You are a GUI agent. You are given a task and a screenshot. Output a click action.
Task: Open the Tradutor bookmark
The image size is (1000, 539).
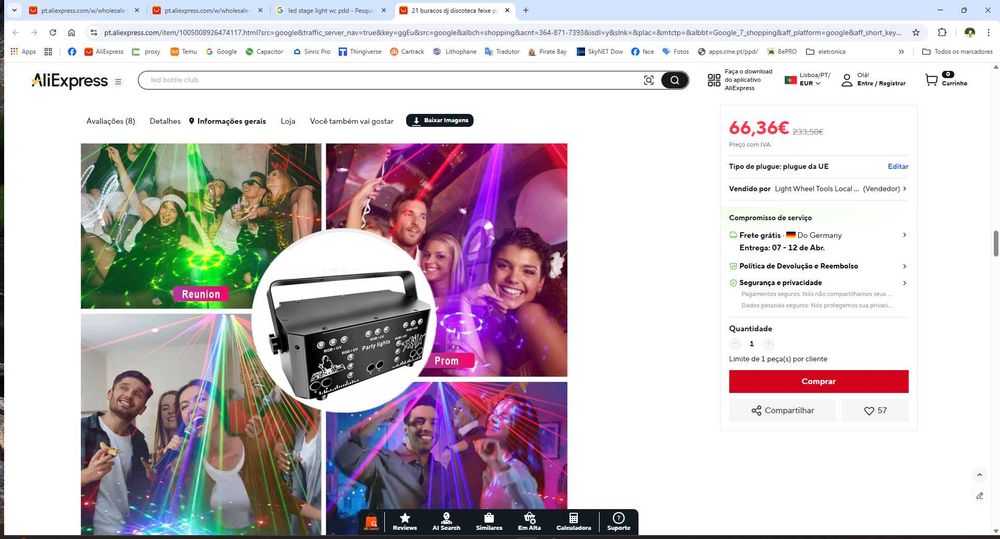tap(502, 52)
